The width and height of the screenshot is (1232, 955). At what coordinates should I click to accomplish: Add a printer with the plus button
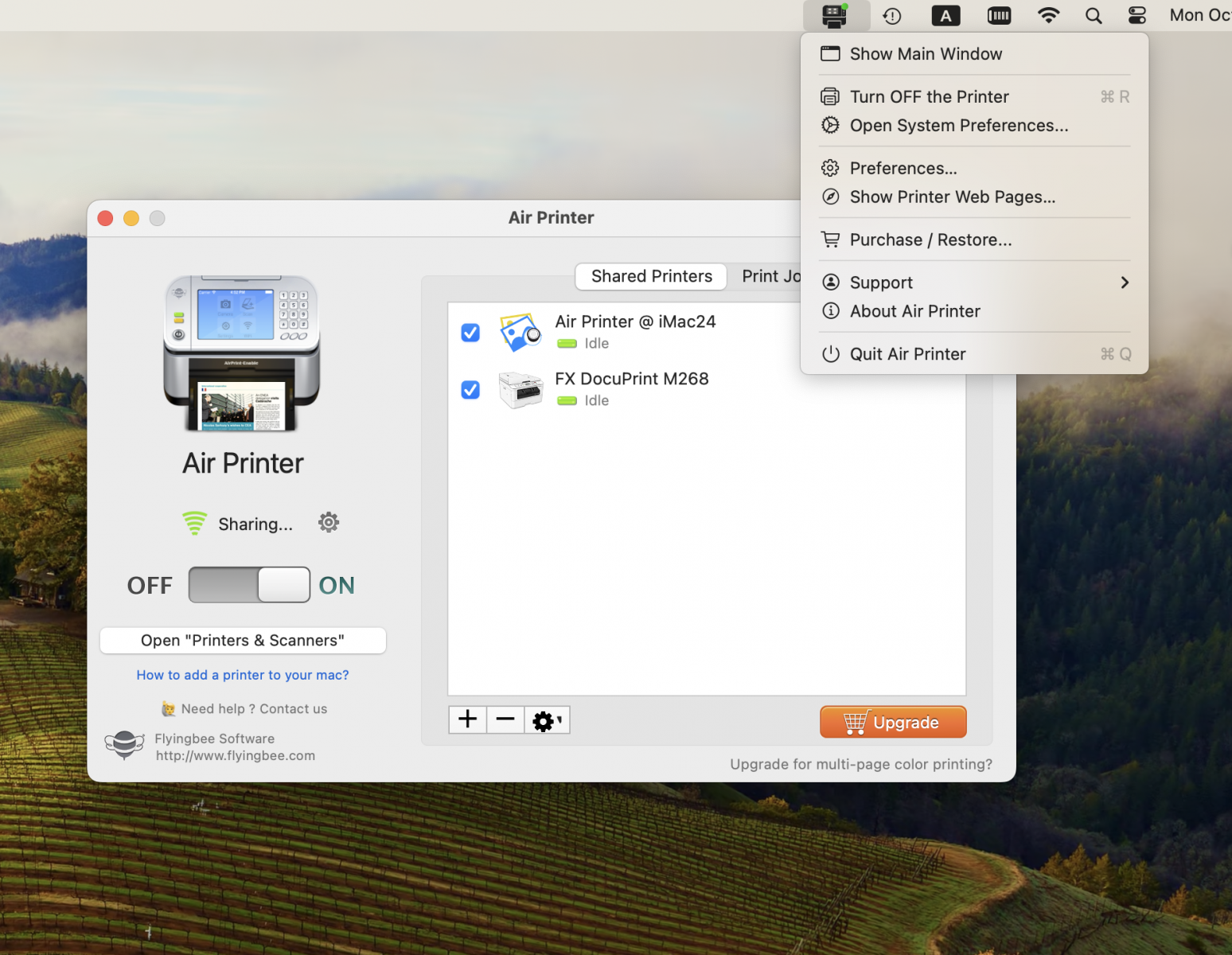(467, 719)
